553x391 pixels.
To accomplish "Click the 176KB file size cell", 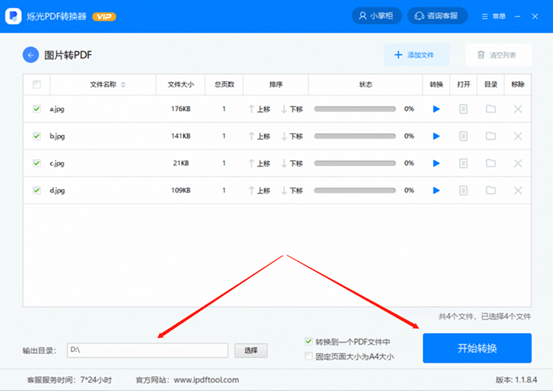I will [x=181, y=109].
